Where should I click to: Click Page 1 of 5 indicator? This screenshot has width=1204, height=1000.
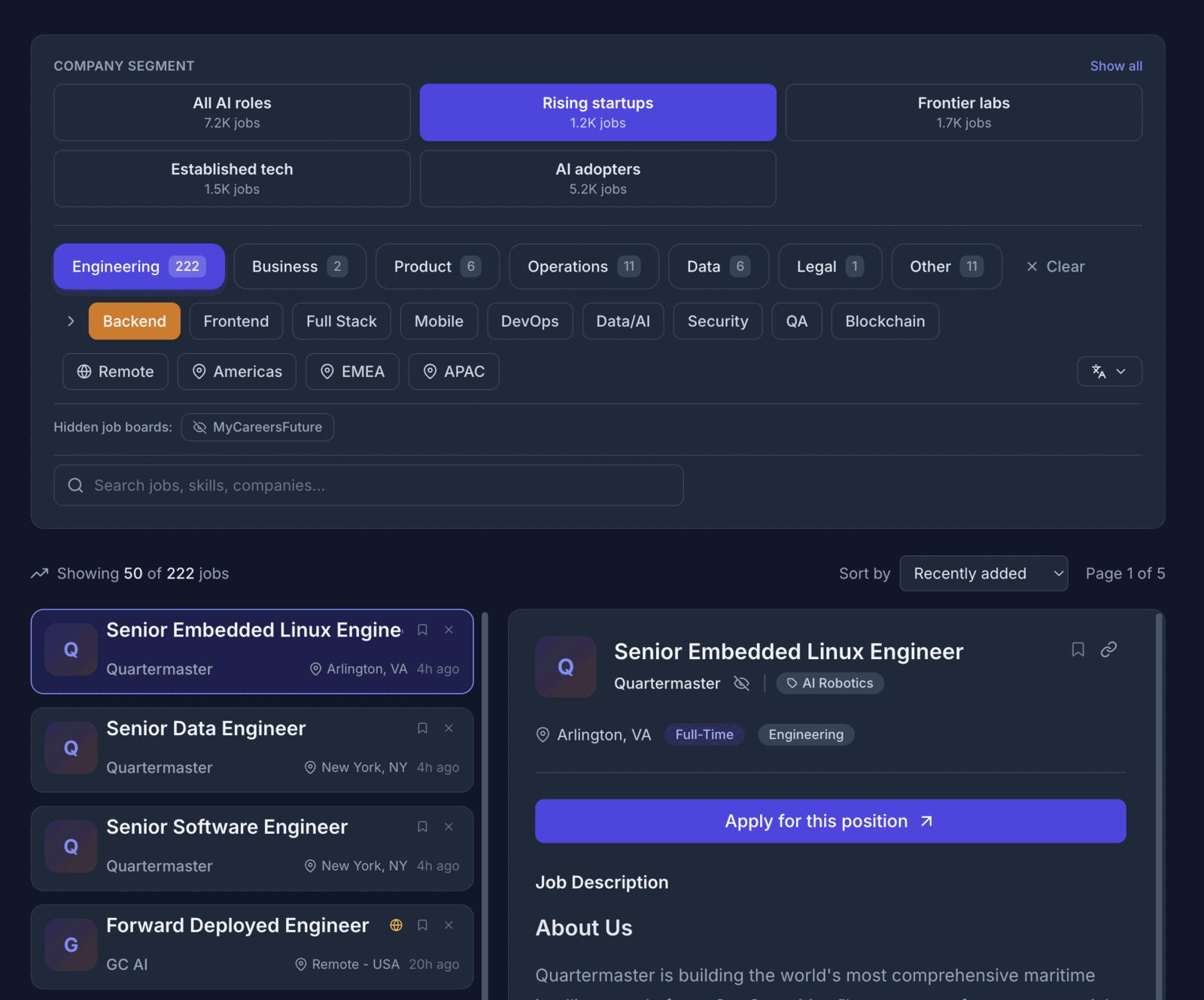1125,573
